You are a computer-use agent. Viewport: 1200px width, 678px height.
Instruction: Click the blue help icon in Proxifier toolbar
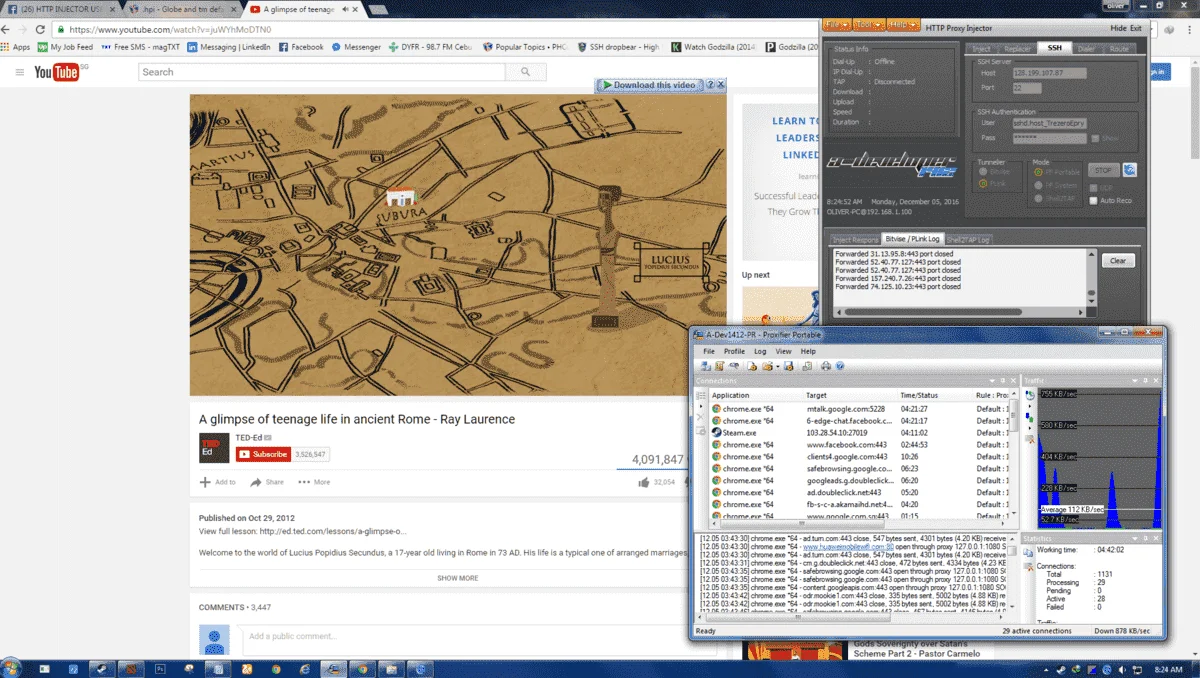(840, 366)
